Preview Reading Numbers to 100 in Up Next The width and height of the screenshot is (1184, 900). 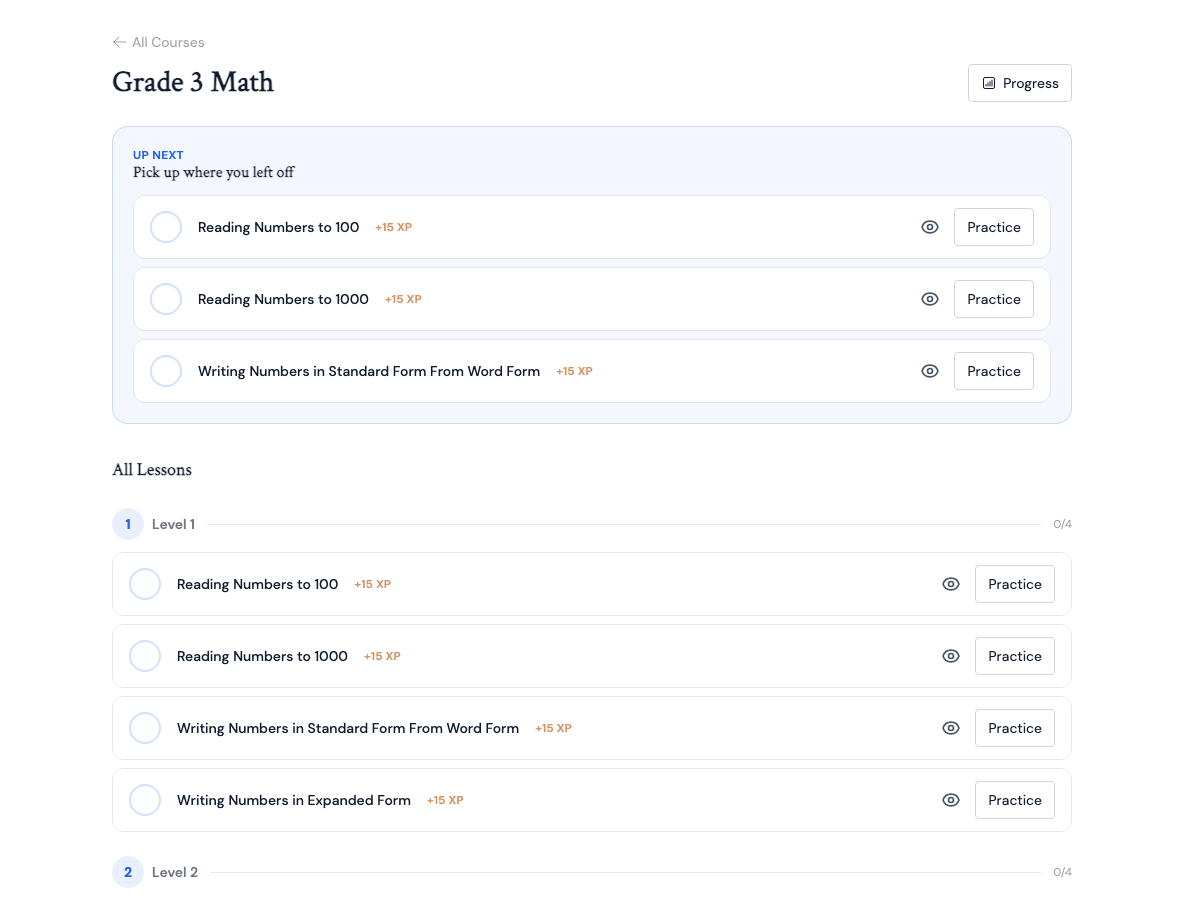pyautogui.click(x=930, y=227)
